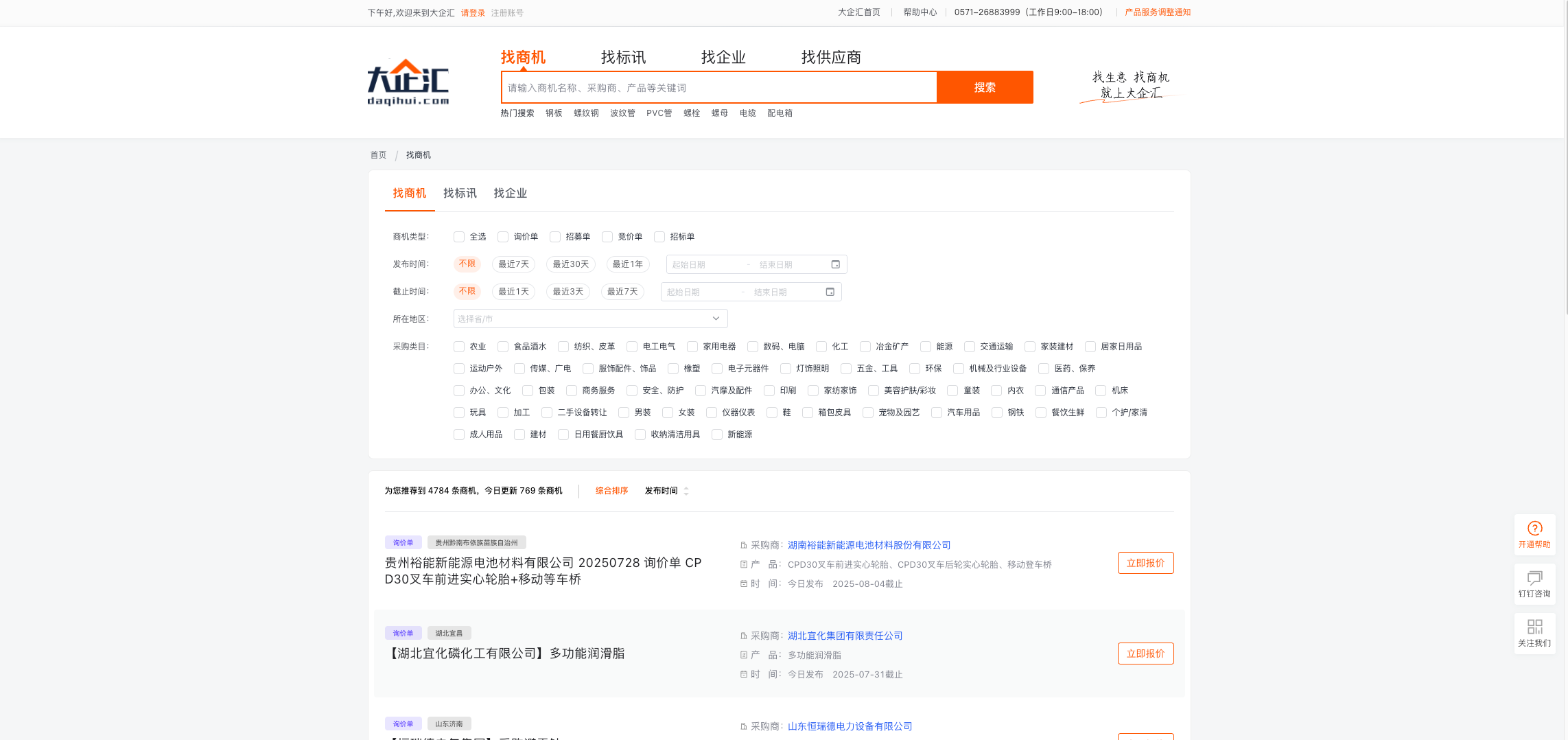The width and height of the screenshot is (1568, 740).
Task: Open 发布时间 起始日期 picker field
Action: coord(705,264)
